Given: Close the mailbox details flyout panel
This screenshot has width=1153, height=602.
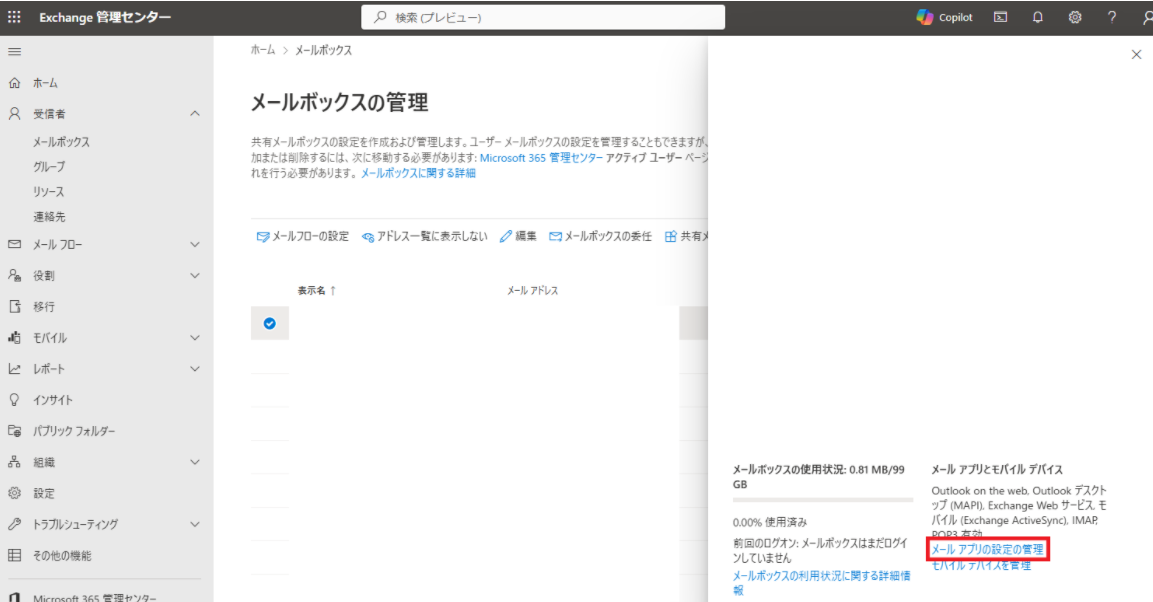Looking at the screenshot, I should (1136, 54).
